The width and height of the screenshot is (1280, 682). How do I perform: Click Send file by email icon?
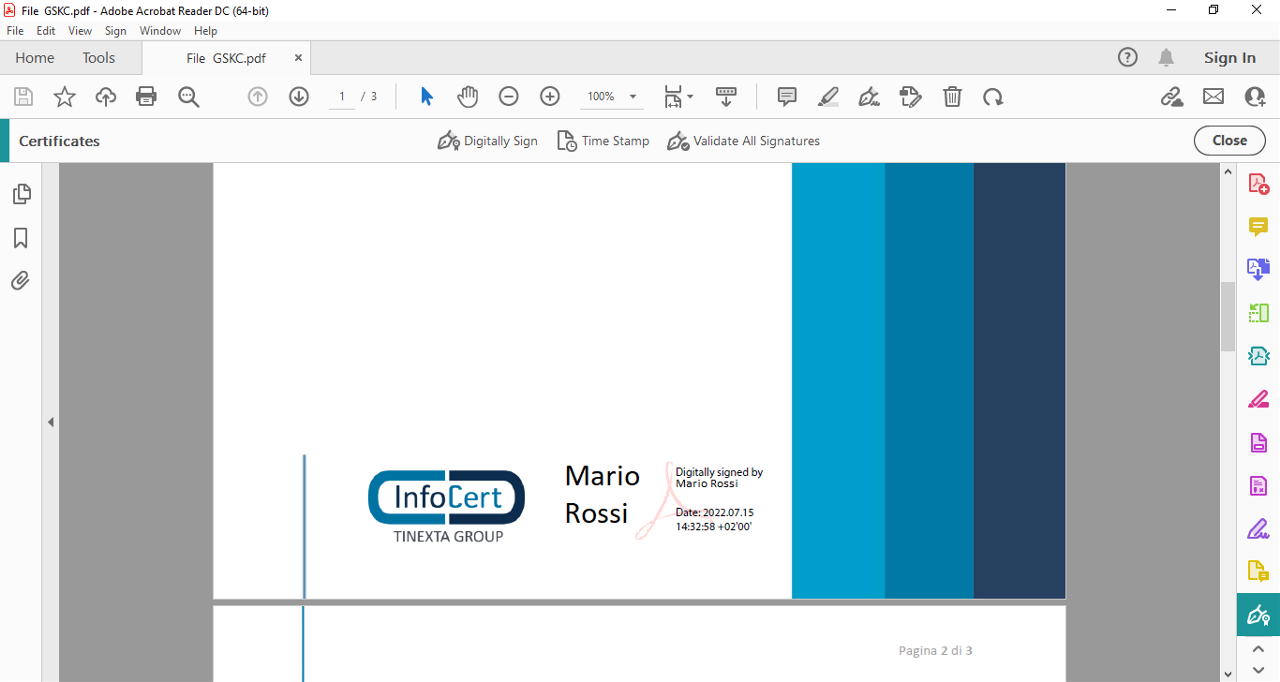click(1213, 97)
